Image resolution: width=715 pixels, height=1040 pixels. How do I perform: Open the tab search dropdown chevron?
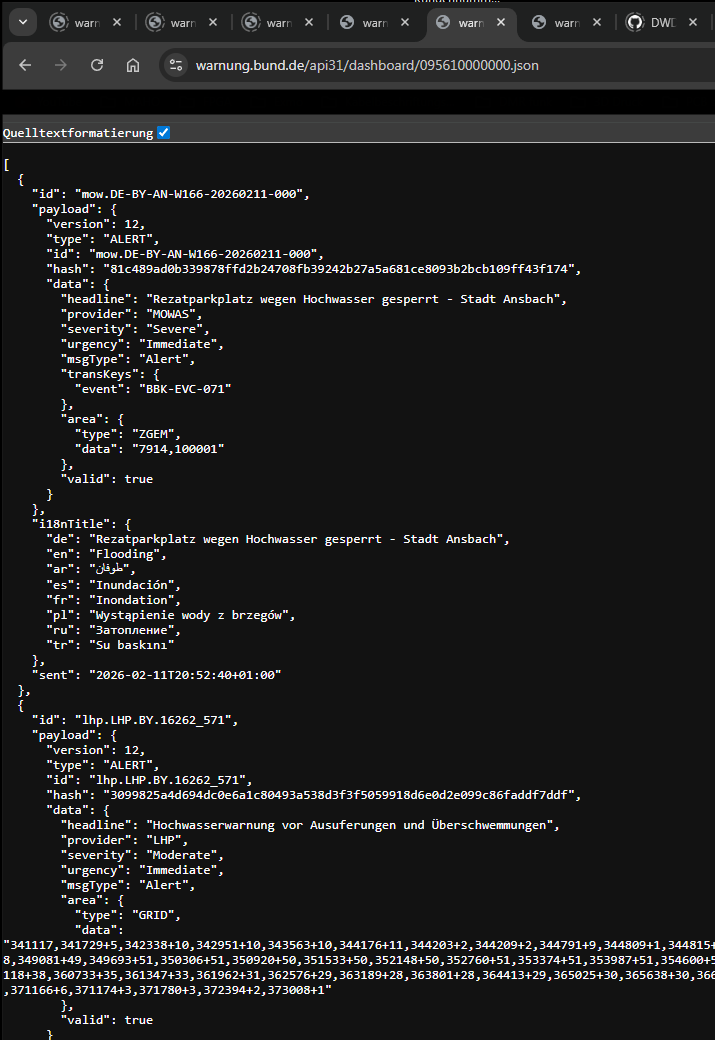(x=21, y=22)
